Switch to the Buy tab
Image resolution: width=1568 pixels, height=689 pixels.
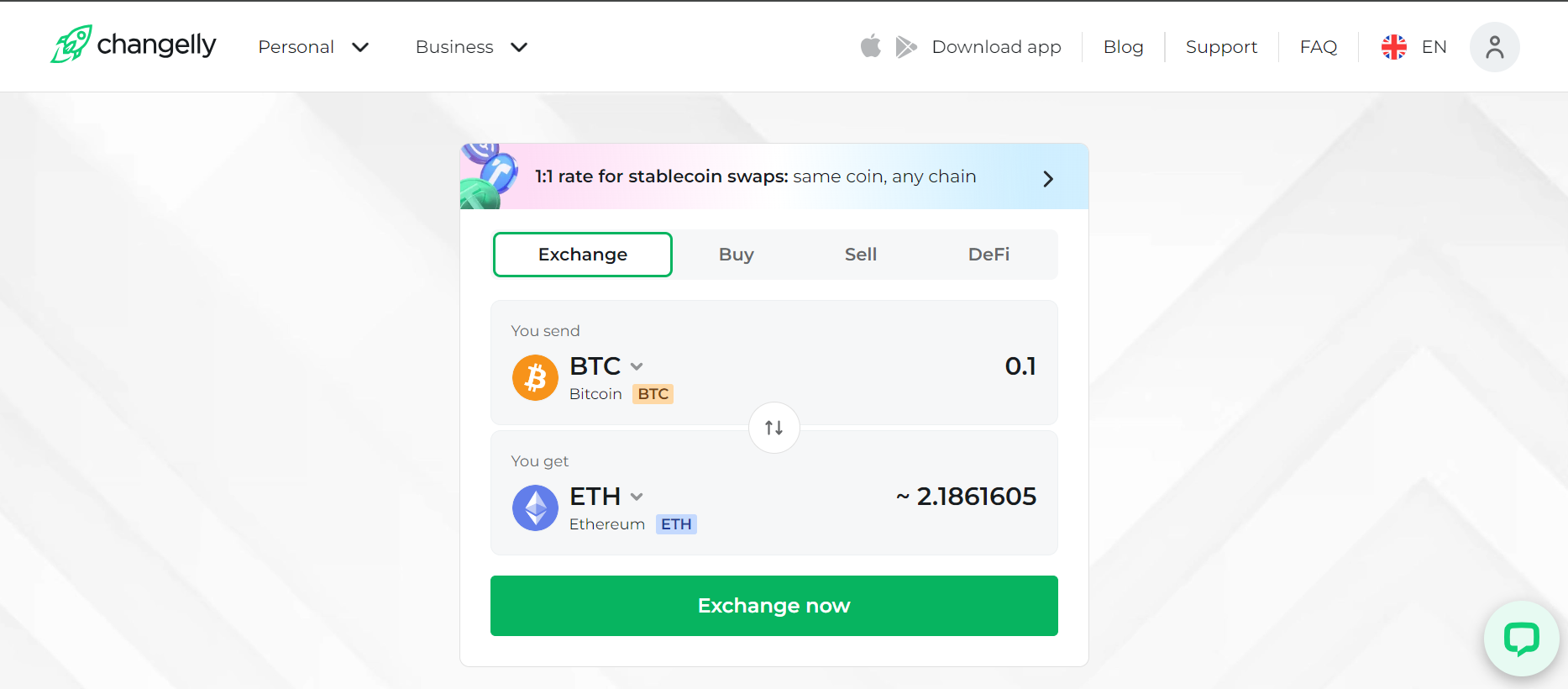coord(736,254)
